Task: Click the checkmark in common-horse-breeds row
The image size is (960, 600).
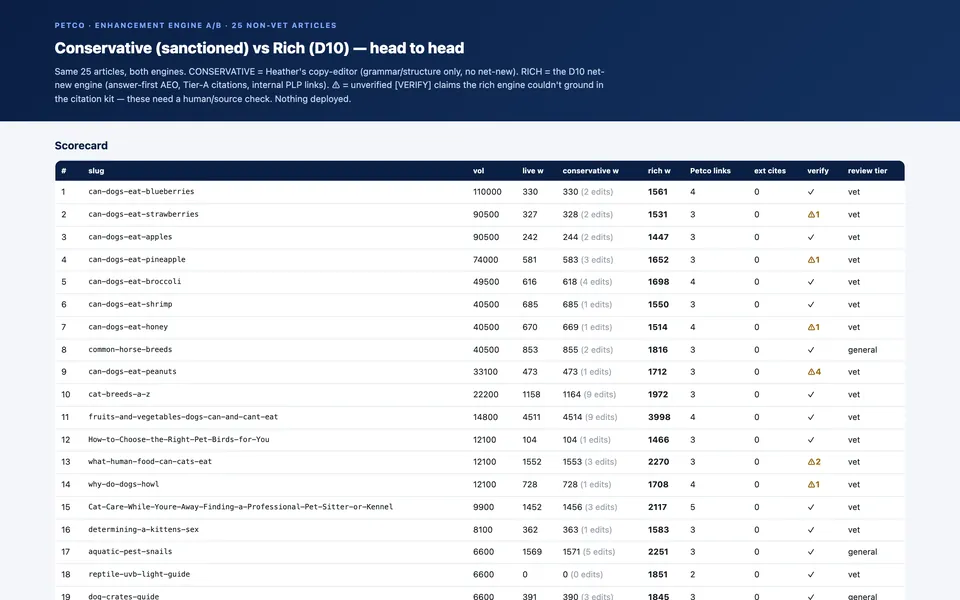Action: click(811, 350)
